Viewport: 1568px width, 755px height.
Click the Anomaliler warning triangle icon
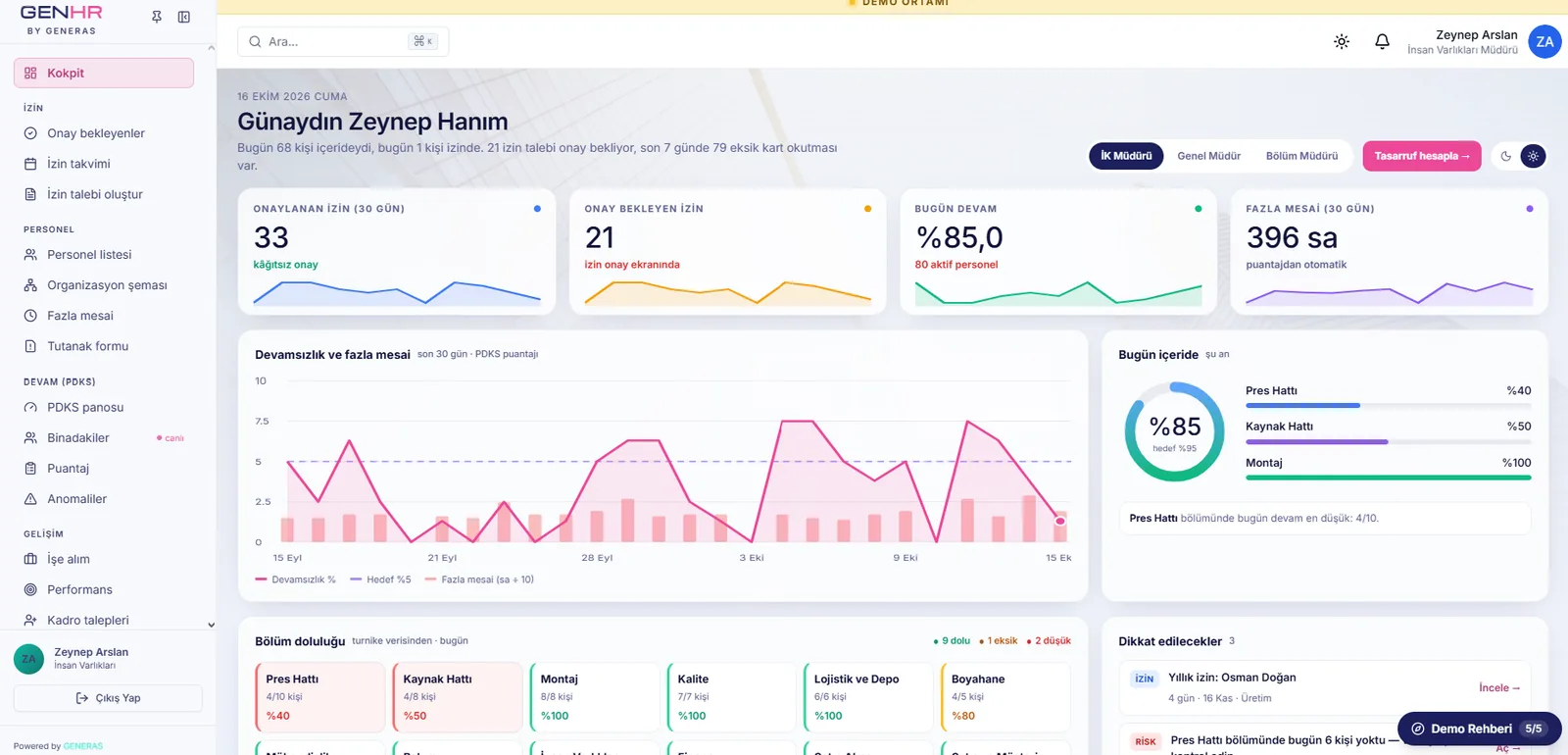coord(30,499)
